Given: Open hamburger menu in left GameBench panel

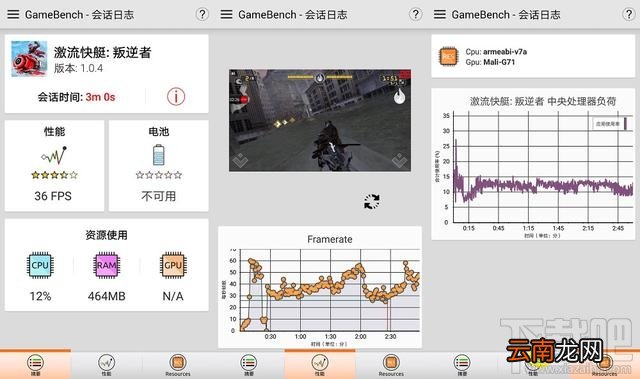Looking at the screenshot, I should coord(13,15).
